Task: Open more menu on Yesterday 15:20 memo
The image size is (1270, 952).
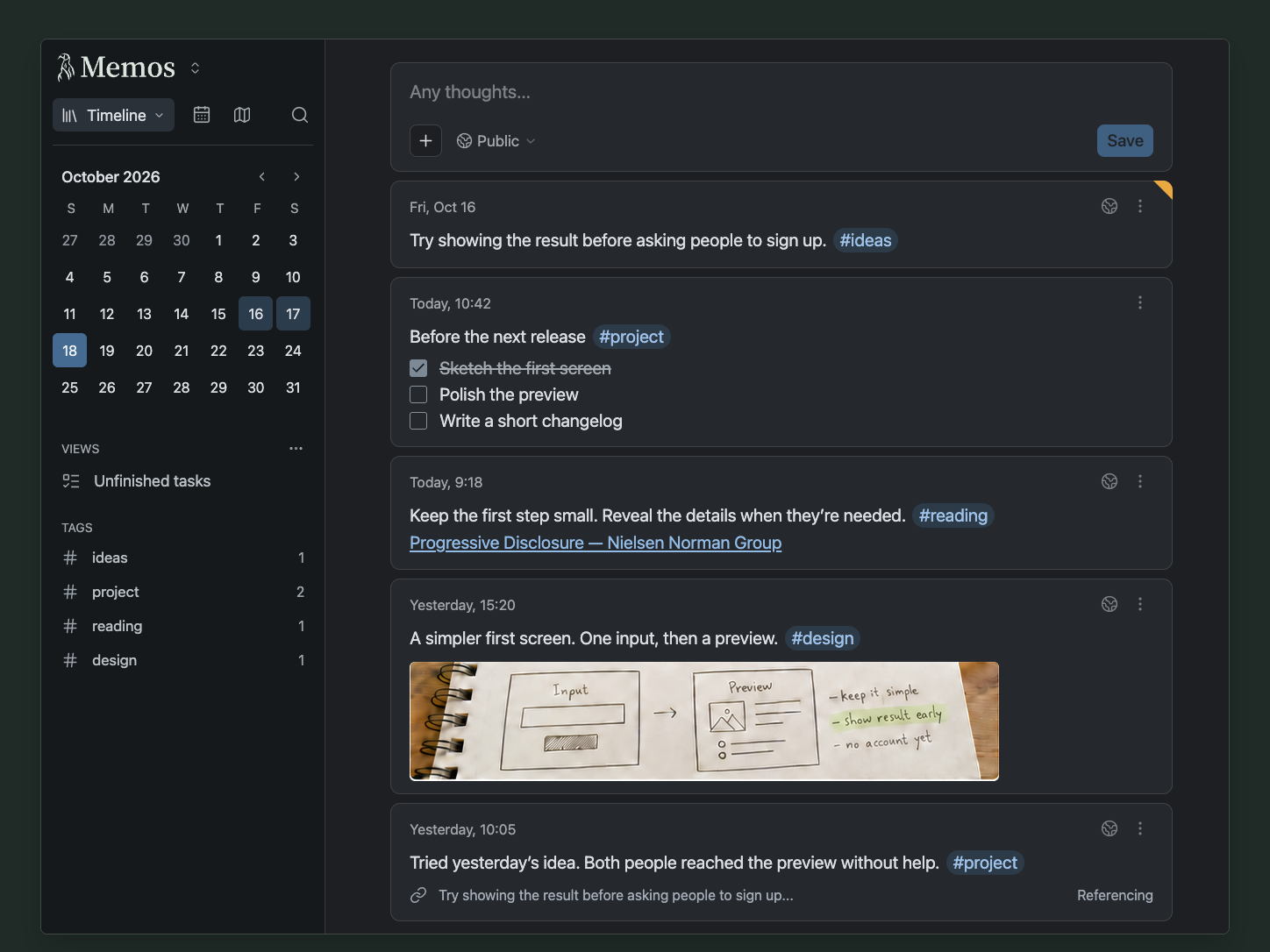Action: (1140, 604)
